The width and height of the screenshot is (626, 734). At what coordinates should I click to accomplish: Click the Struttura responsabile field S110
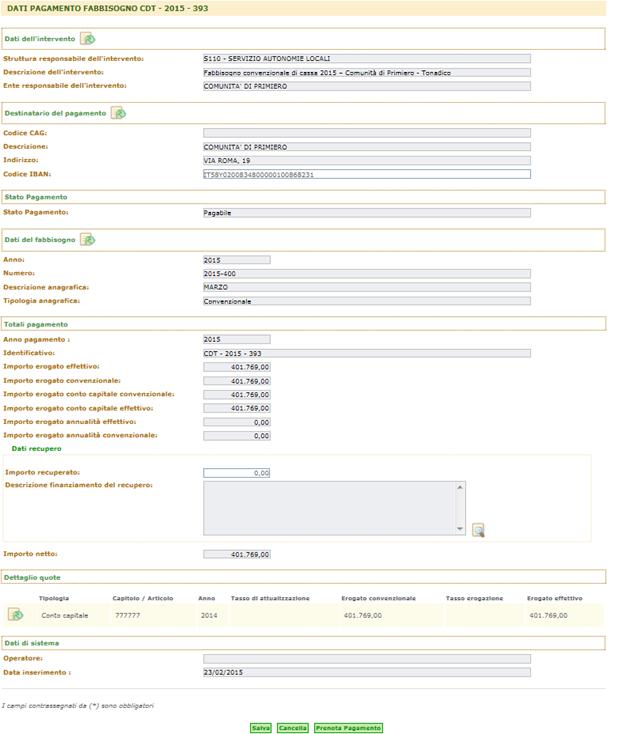pos(367,59)
